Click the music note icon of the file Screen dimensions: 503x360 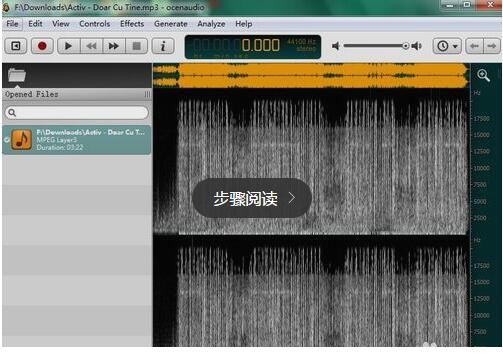tap(22, 140)
